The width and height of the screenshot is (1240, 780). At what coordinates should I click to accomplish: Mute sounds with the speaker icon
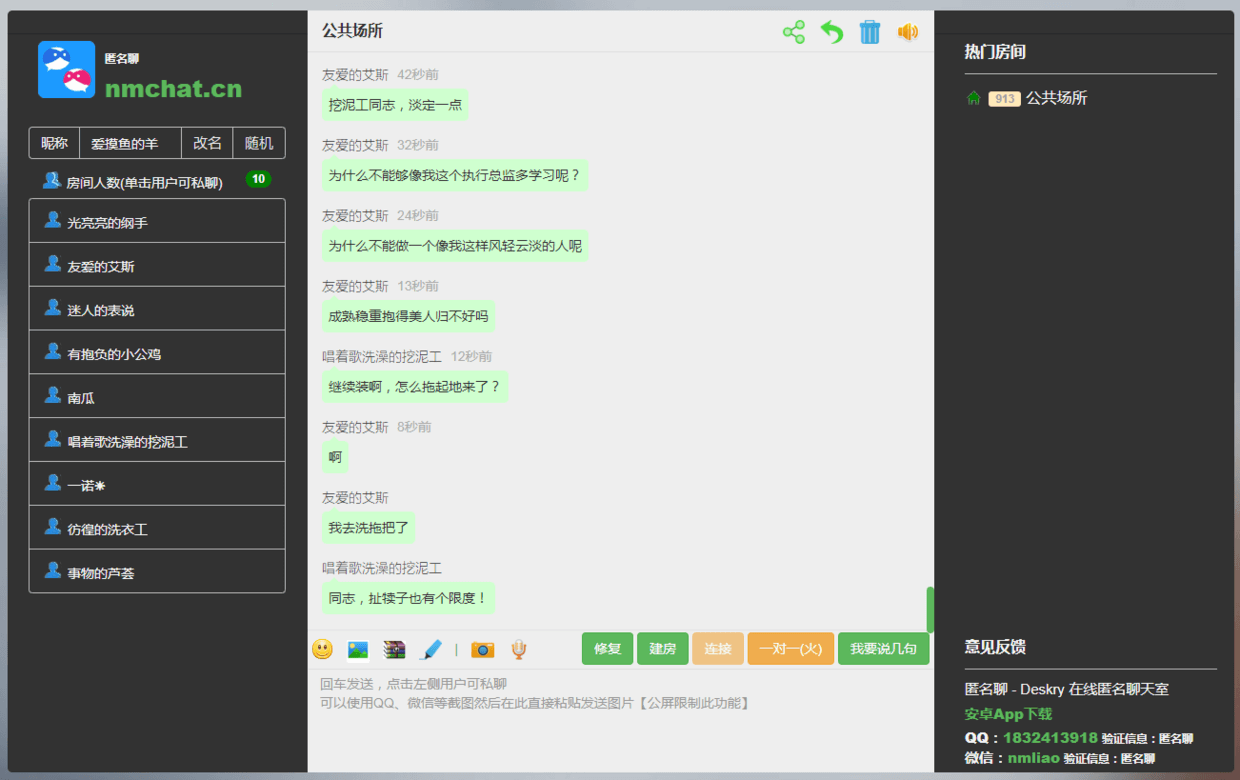click(907, 31)
